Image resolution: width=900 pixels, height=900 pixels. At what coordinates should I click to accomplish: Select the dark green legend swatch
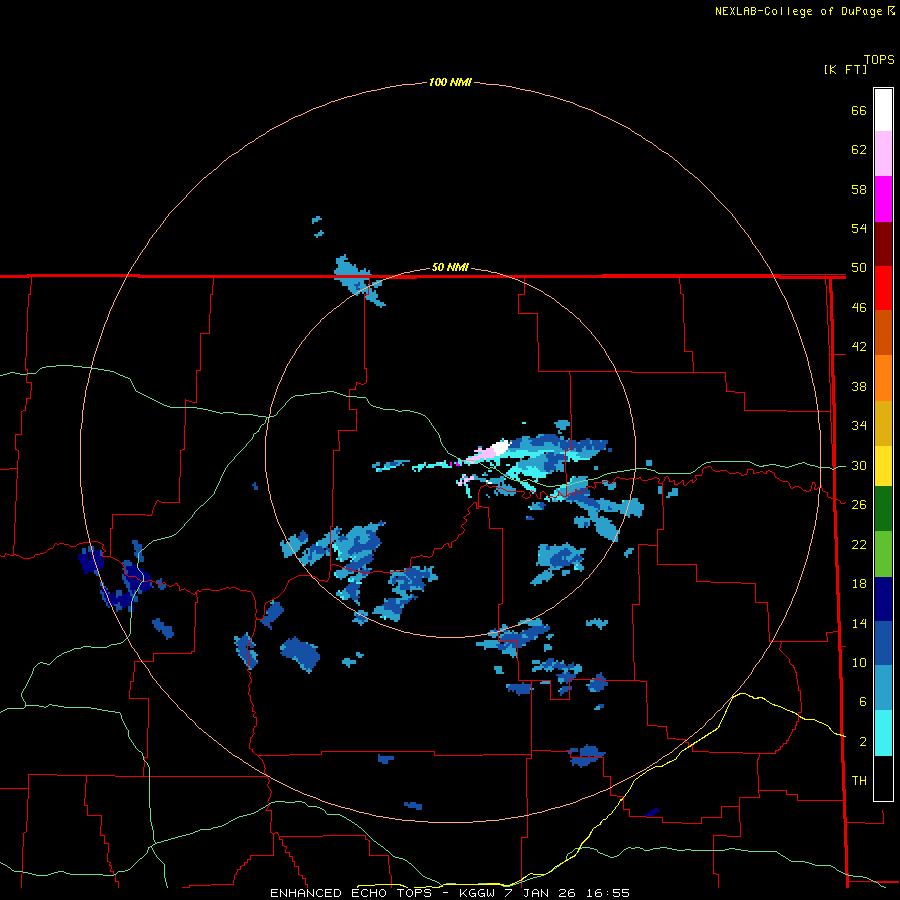(883, 509)
